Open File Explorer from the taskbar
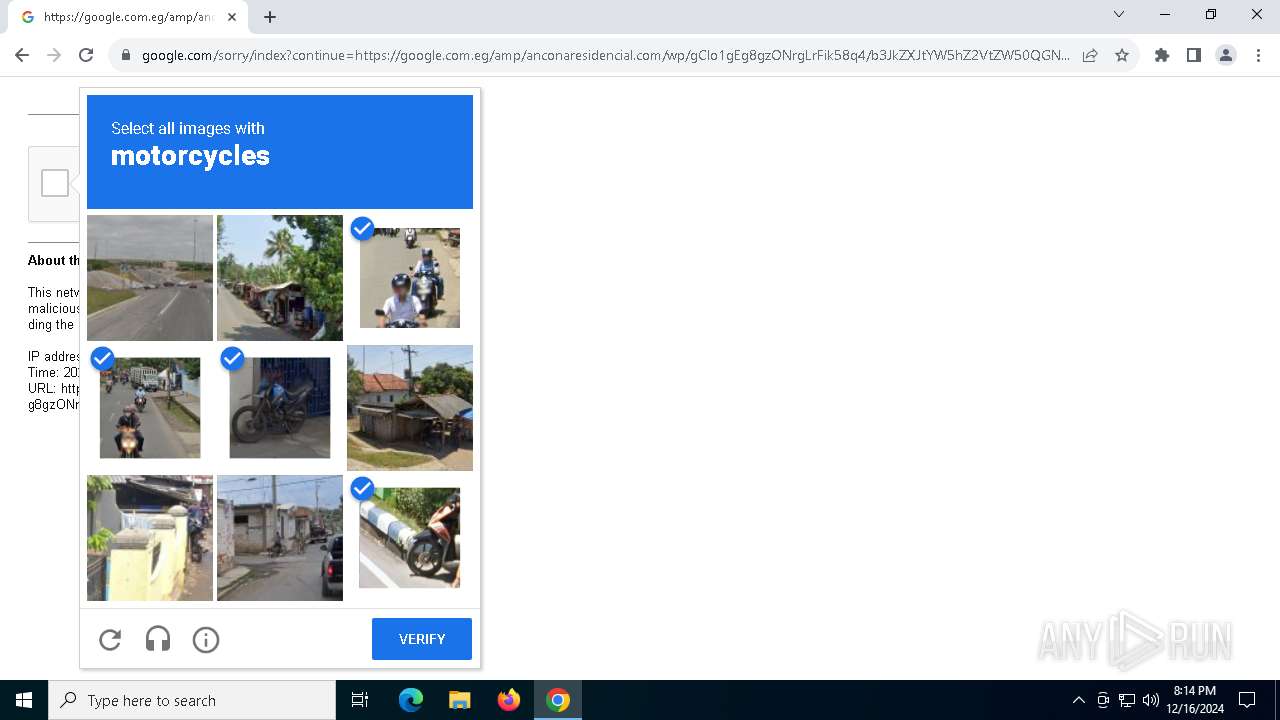Viewport: 1280px width, 720px height. point(459,700)
